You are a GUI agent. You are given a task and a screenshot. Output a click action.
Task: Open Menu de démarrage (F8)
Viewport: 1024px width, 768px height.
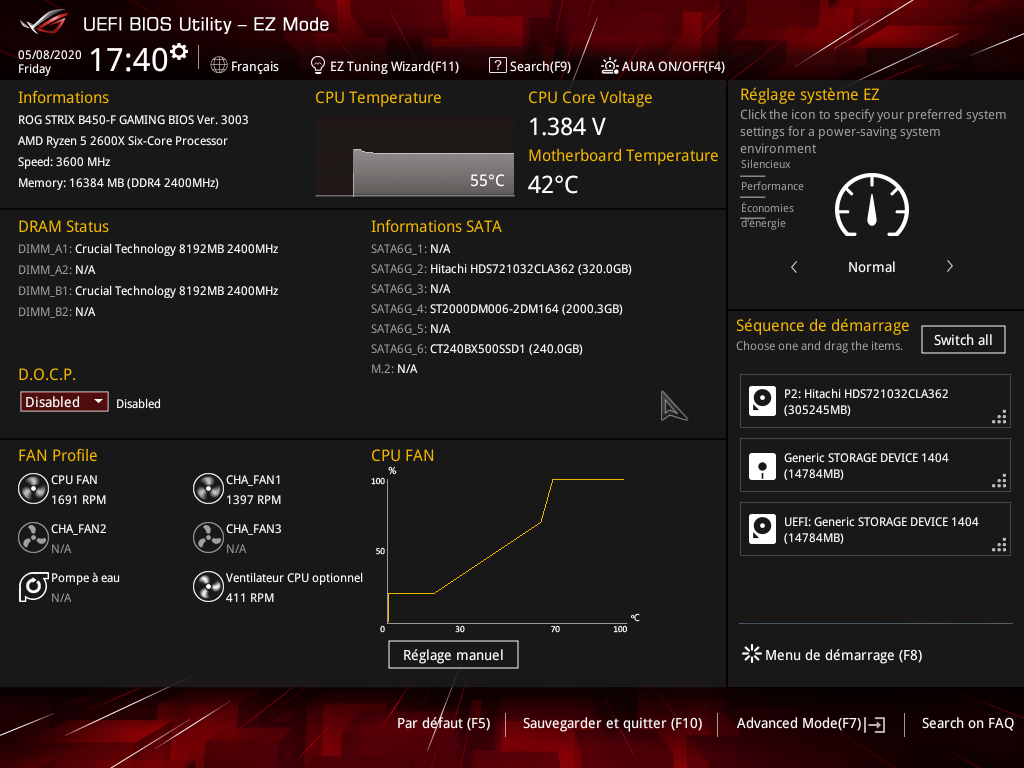[833, 654]
